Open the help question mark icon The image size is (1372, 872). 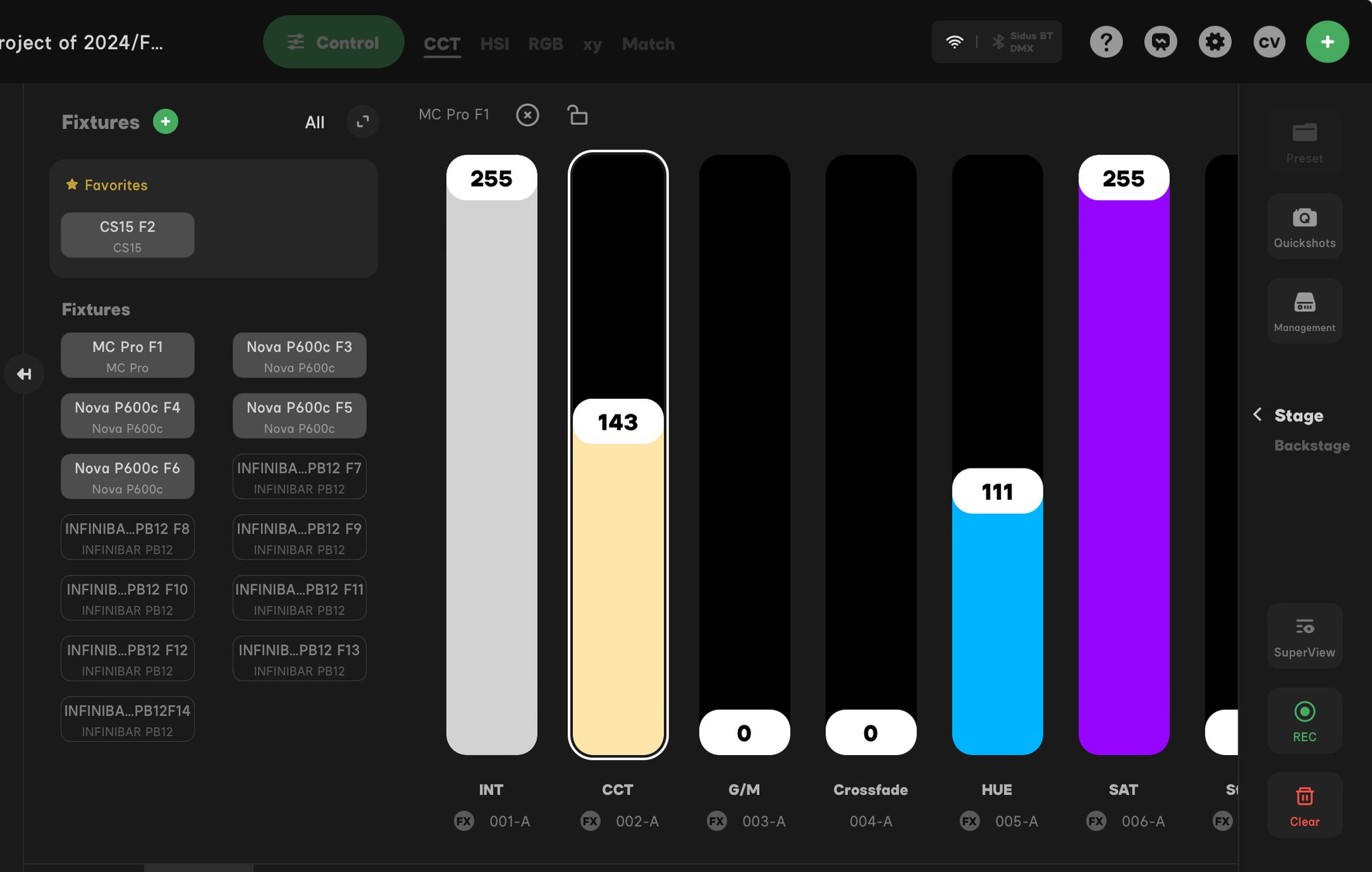[x=1105, y=41]
